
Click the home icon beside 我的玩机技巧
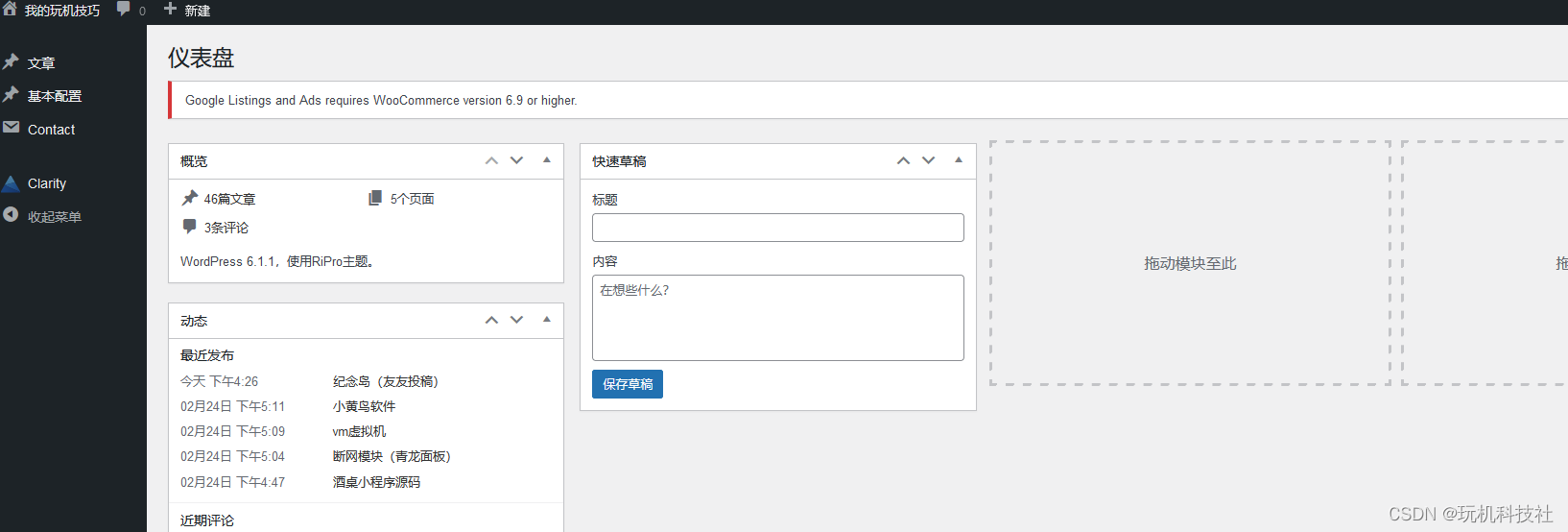pos(10,9)
